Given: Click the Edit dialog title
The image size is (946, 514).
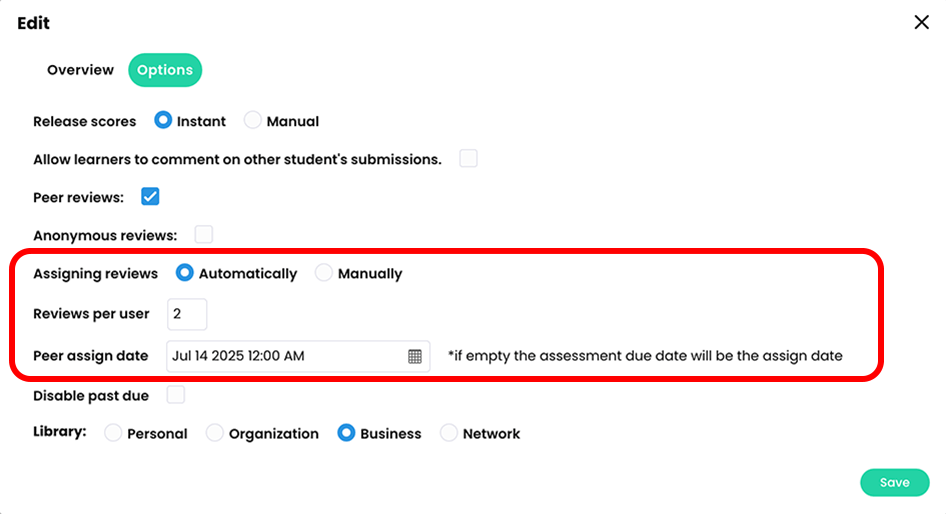Looking at the screenshot, I should tap(33, 23).
